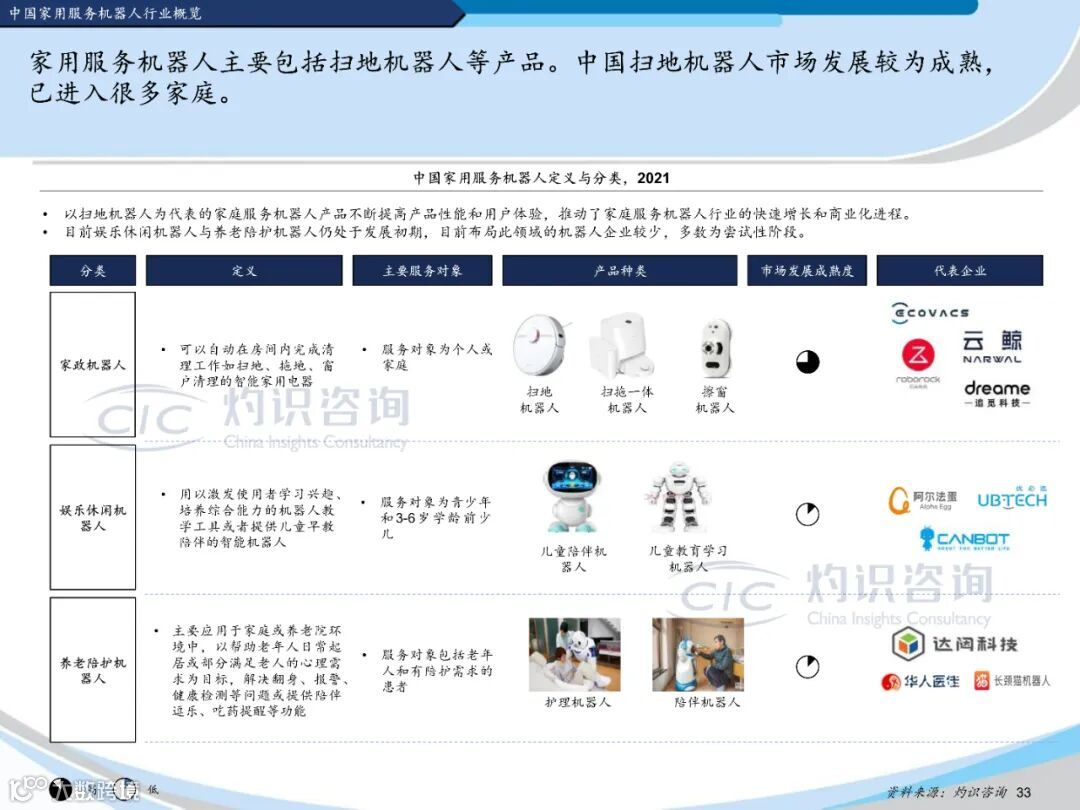
Task: Click the 产品种类 column header
Action: [x=619, y=270]
